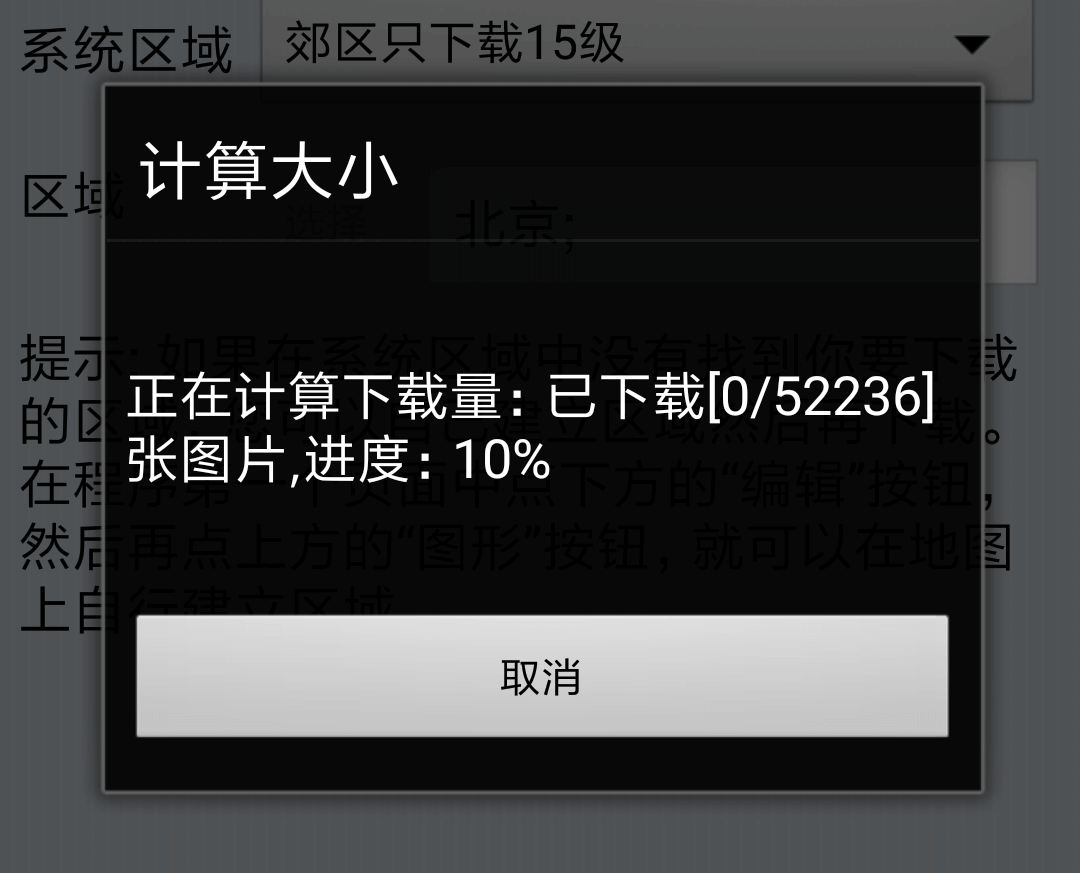Viewport: 1080px width, 873px height.
Task: Tap the 区域 label behind the dialog
Action: pos(72,196)
